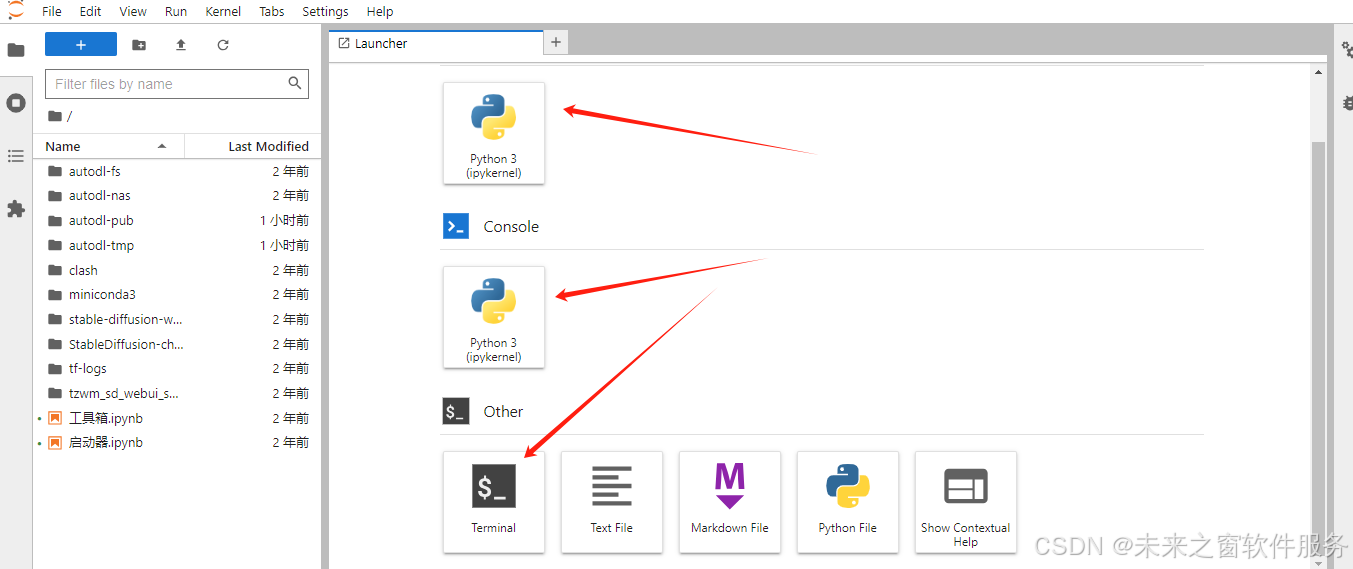Create a new Python File

(x=848, y=502)
